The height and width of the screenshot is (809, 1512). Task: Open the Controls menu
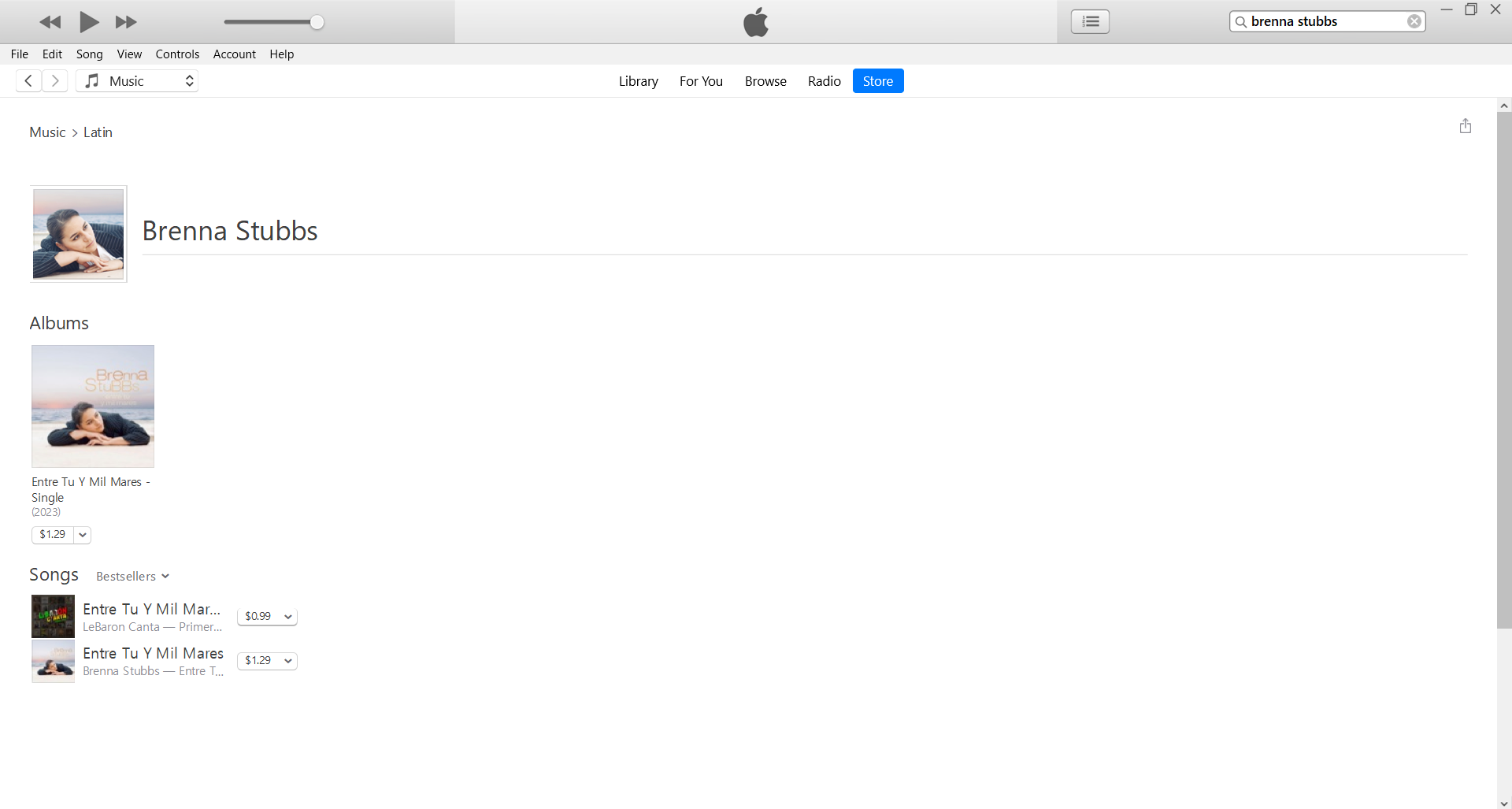177,54
